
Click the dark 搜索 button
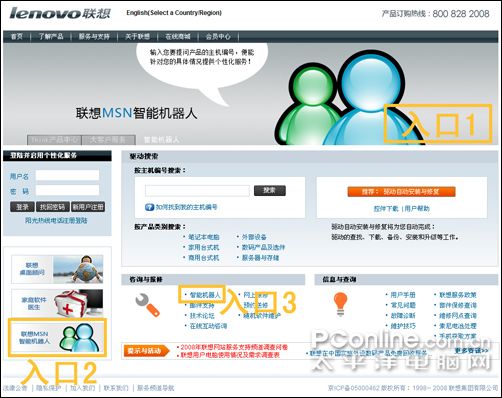(x=270, y=190)
